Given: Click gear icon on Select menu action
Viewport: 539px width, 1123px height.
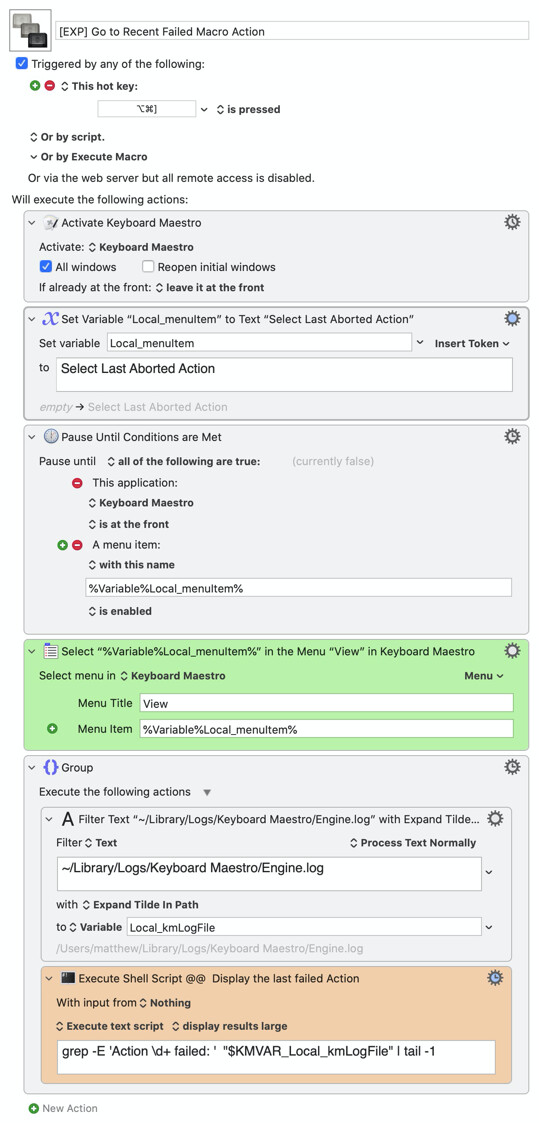Looking at the screenshot, I should click(513, 650).
